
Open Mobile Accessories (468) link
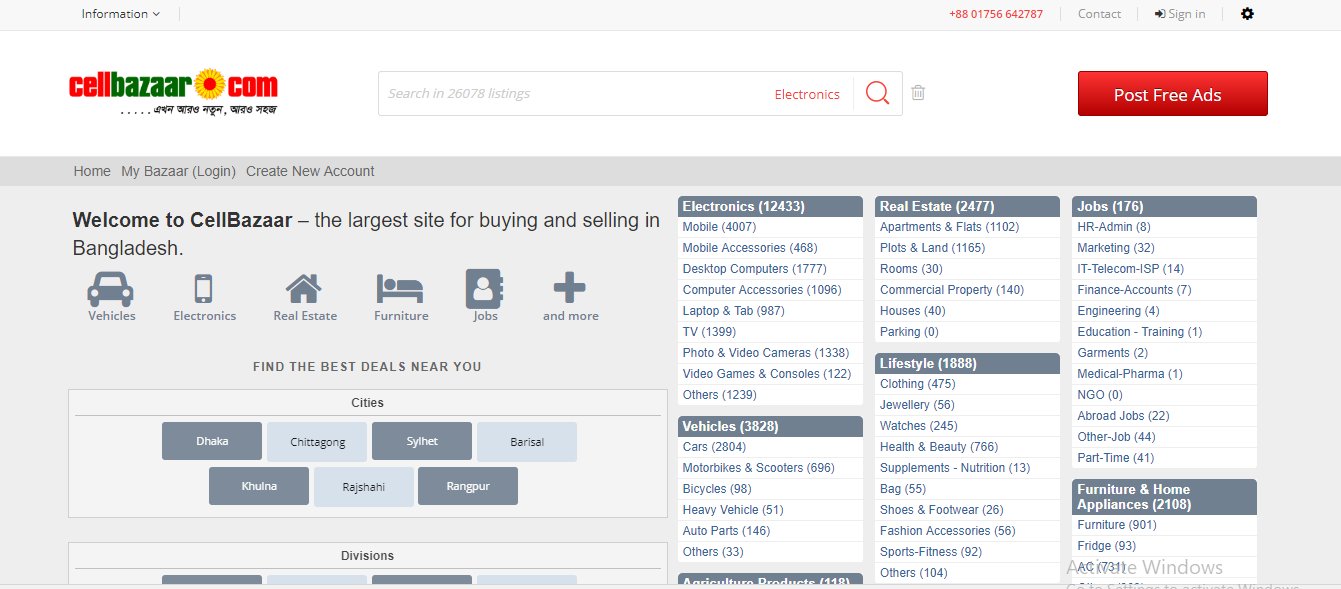point(750,248)
